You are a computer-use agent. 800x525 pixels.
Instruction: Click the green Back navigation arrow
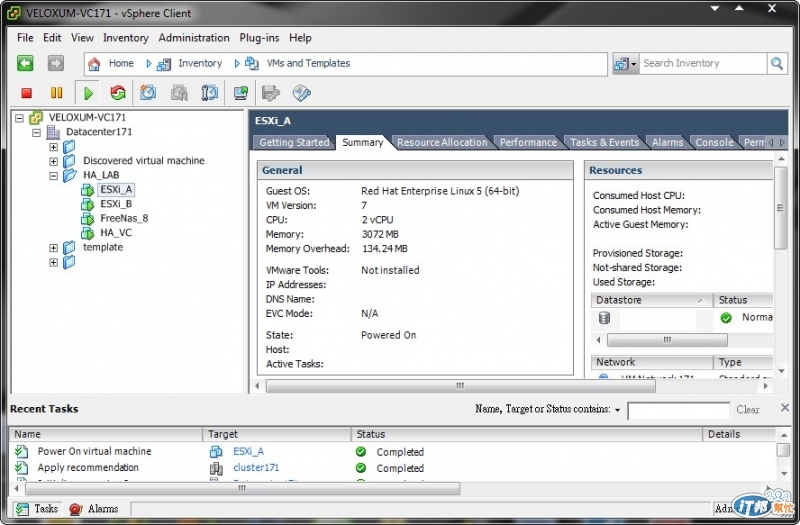[x=25, y=63]
